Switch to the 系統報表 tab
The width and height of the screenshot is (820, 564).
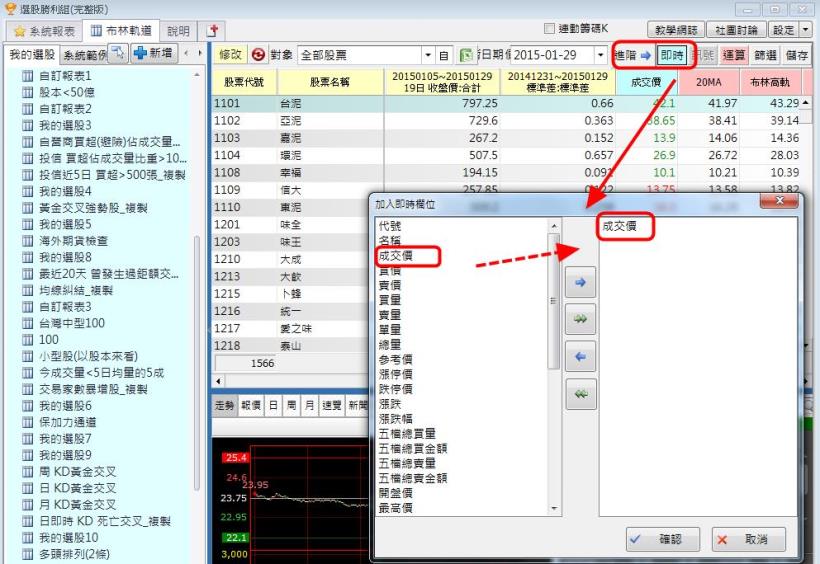click(x=45, y=31)
